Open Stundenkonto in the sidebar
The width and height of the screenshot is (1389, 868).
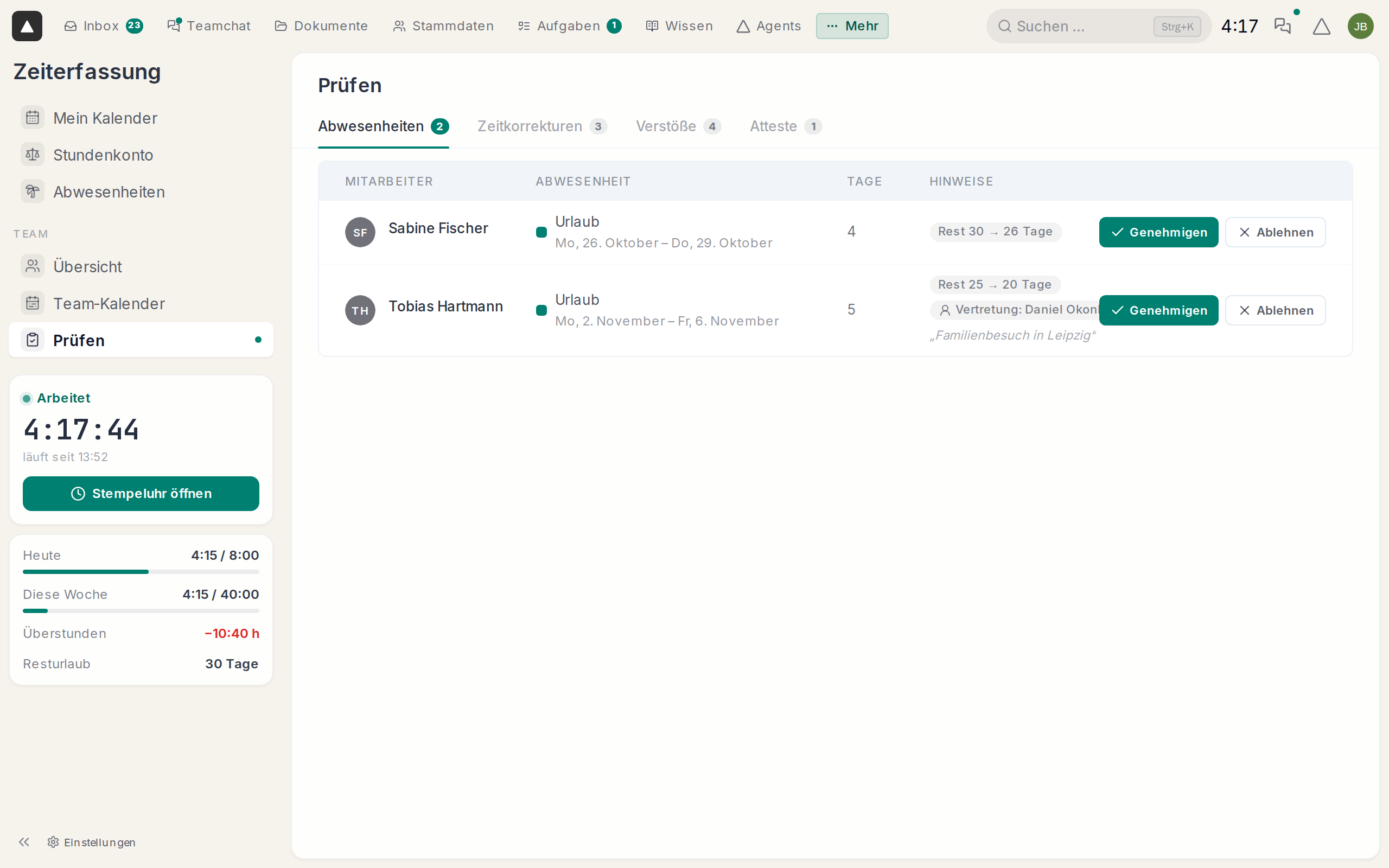click(x=141, y=155)
